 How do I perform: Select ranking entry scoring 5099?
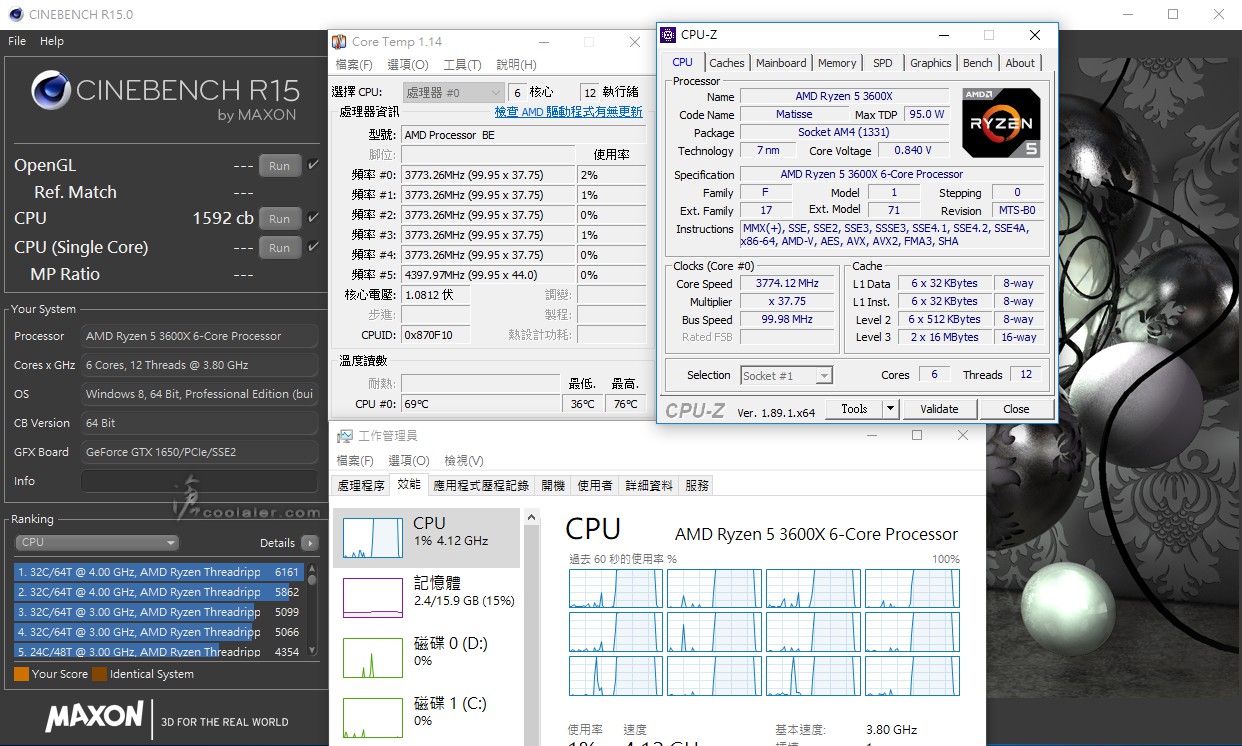tap(160, 612)
